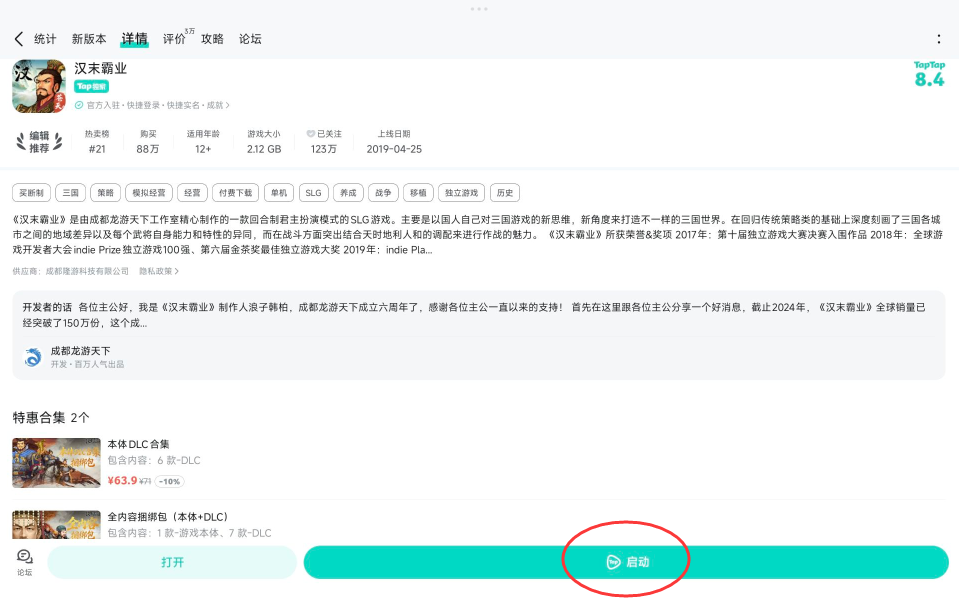959x598 pixels.
Task: Tap the 全内容捆绑包（本体+DLC）title
Action: (168, 517)
